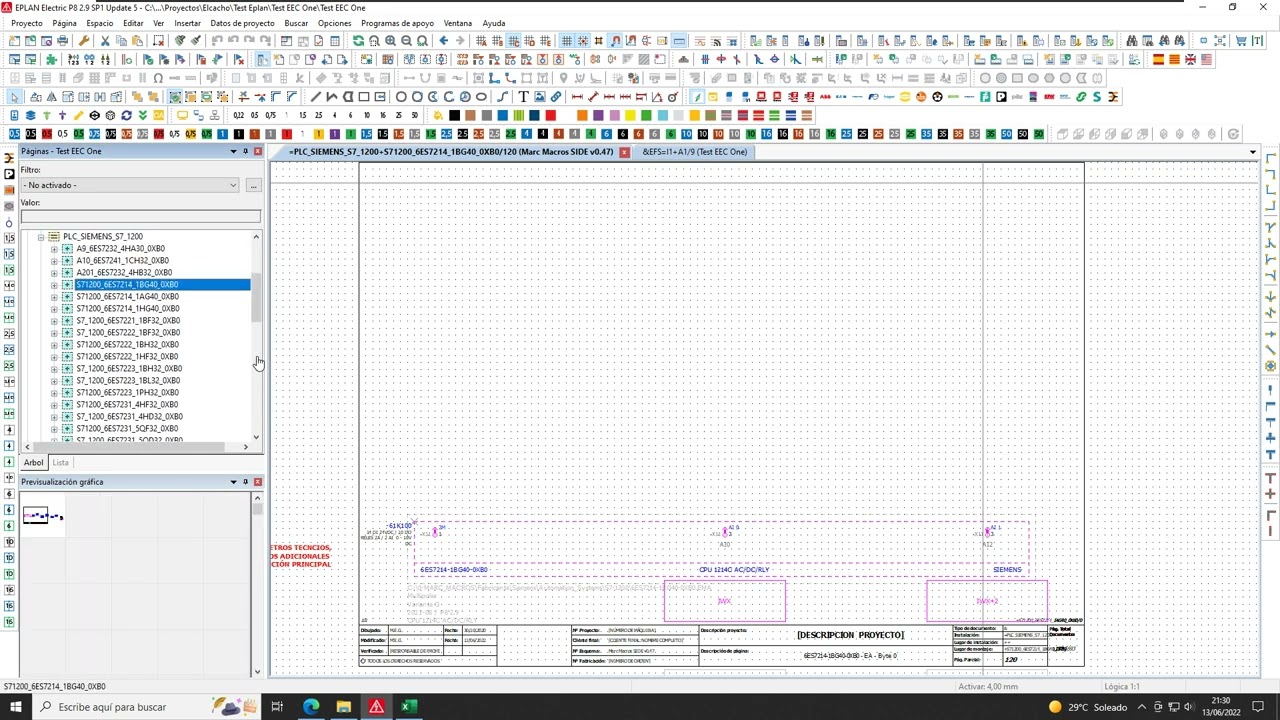Image resolution: width=1280 pixels, height=720 pixels.
Task: Click the pointer Selection arrow tool
Action: point(15,97)
